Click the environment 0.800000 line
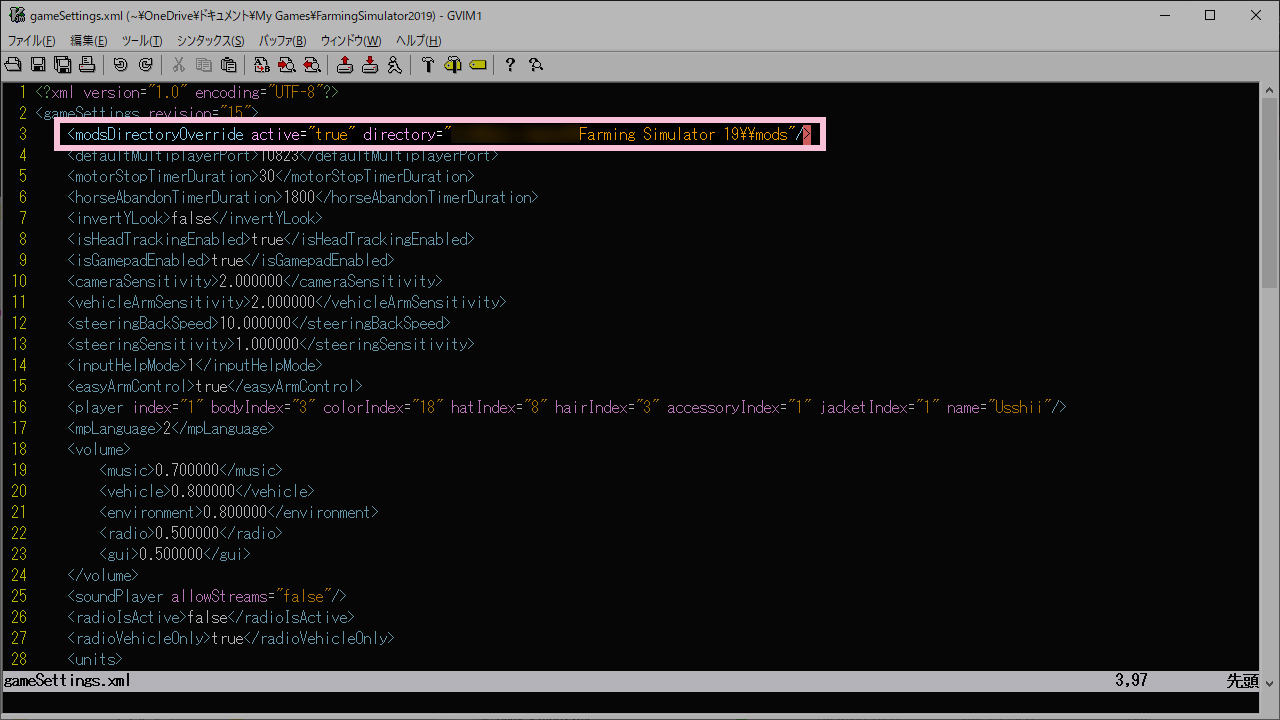1280x720 pixels. click(239, 512)
